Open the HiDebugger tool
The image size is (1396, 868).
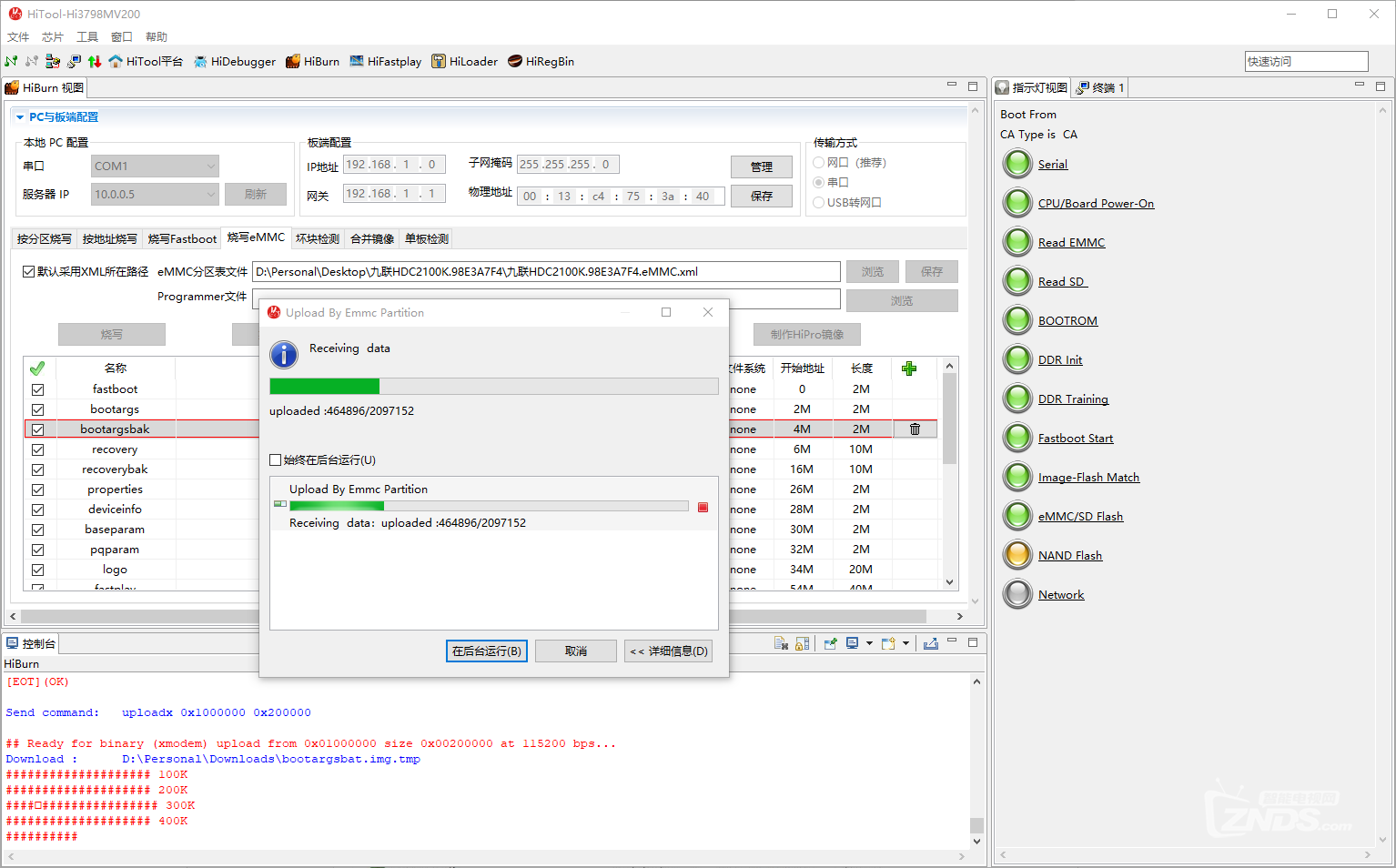point(234,62)
